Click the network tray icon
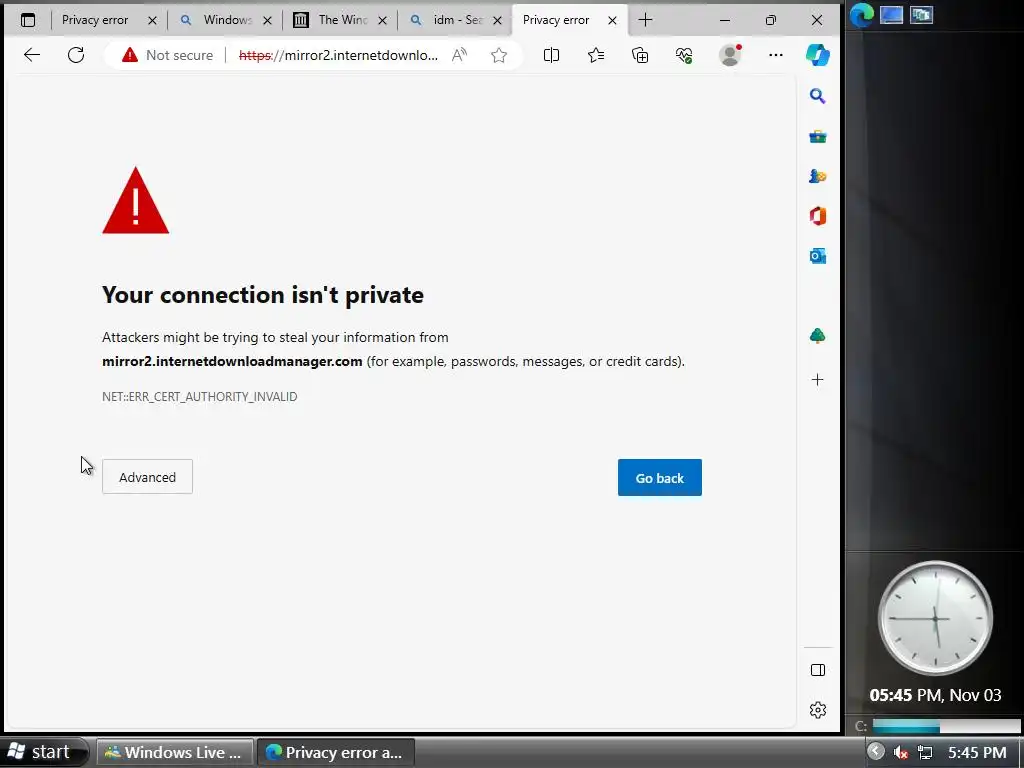This screenshot has height=768, width=1024. (x=925, y=752)
